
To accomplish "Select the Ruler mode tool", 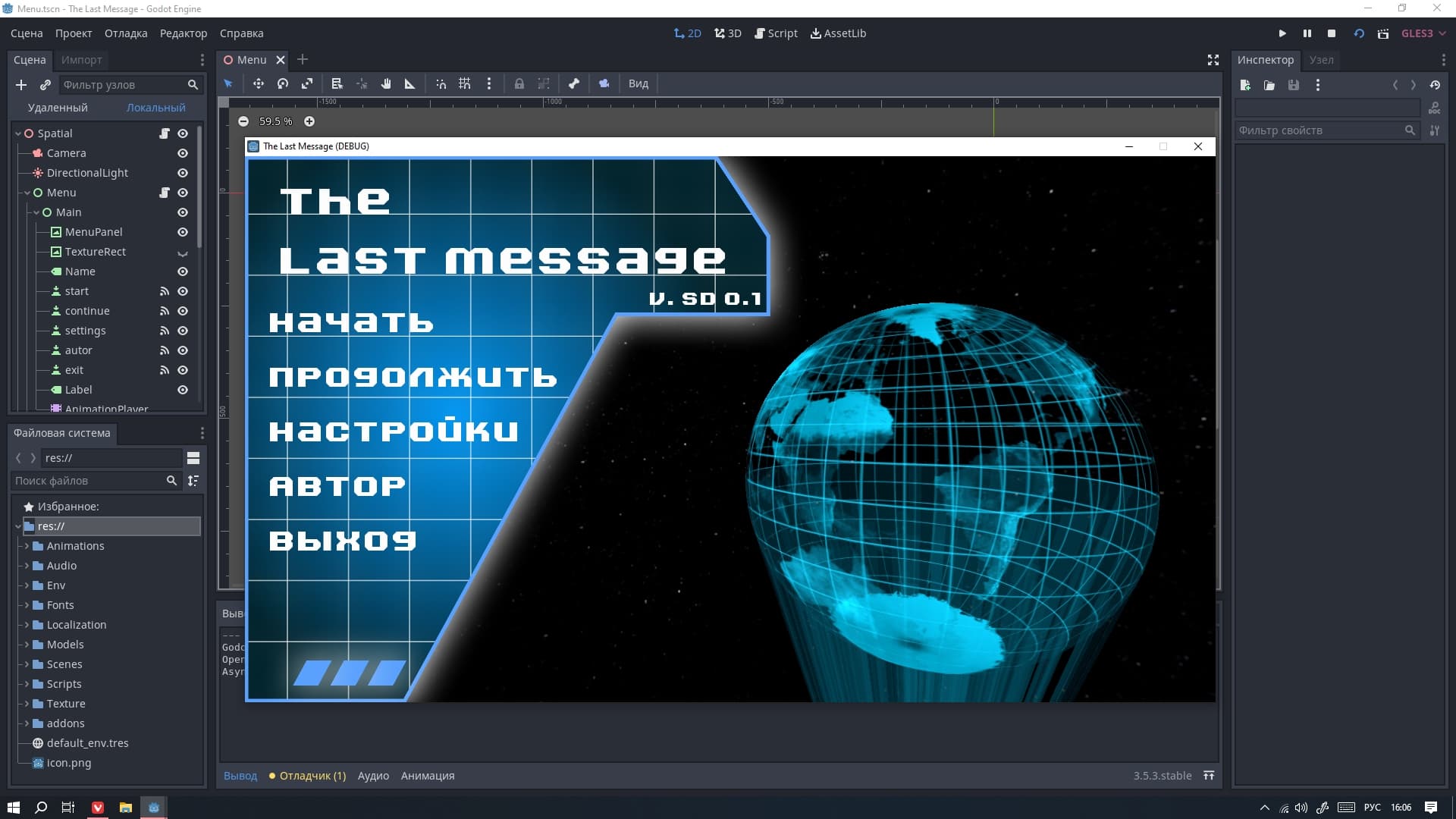I will [409, 83].
